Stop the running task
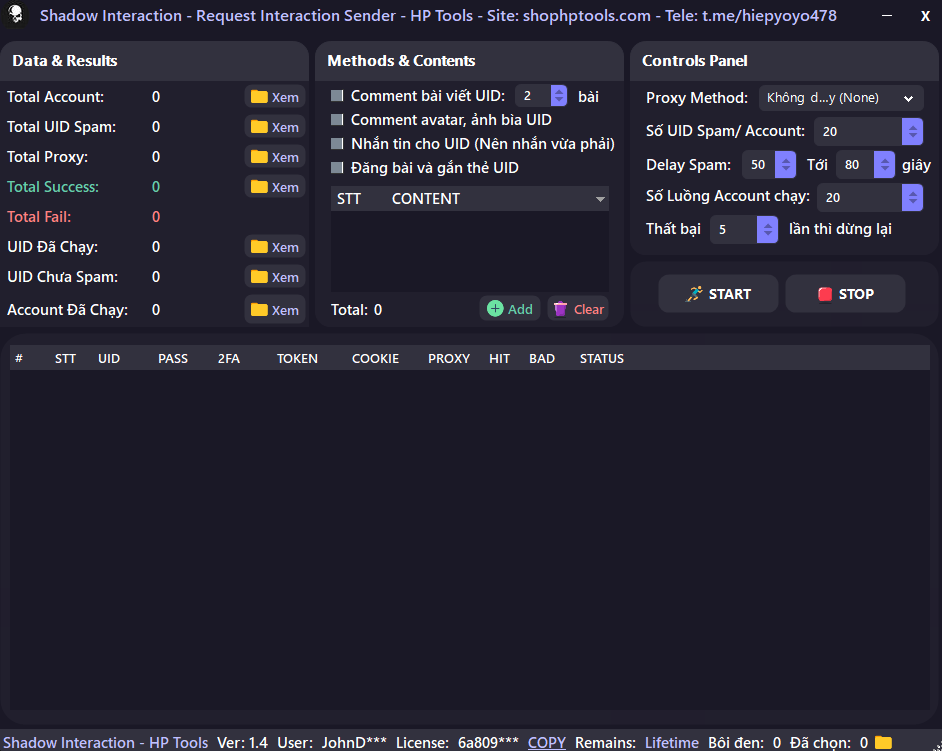 coord(845,294)
